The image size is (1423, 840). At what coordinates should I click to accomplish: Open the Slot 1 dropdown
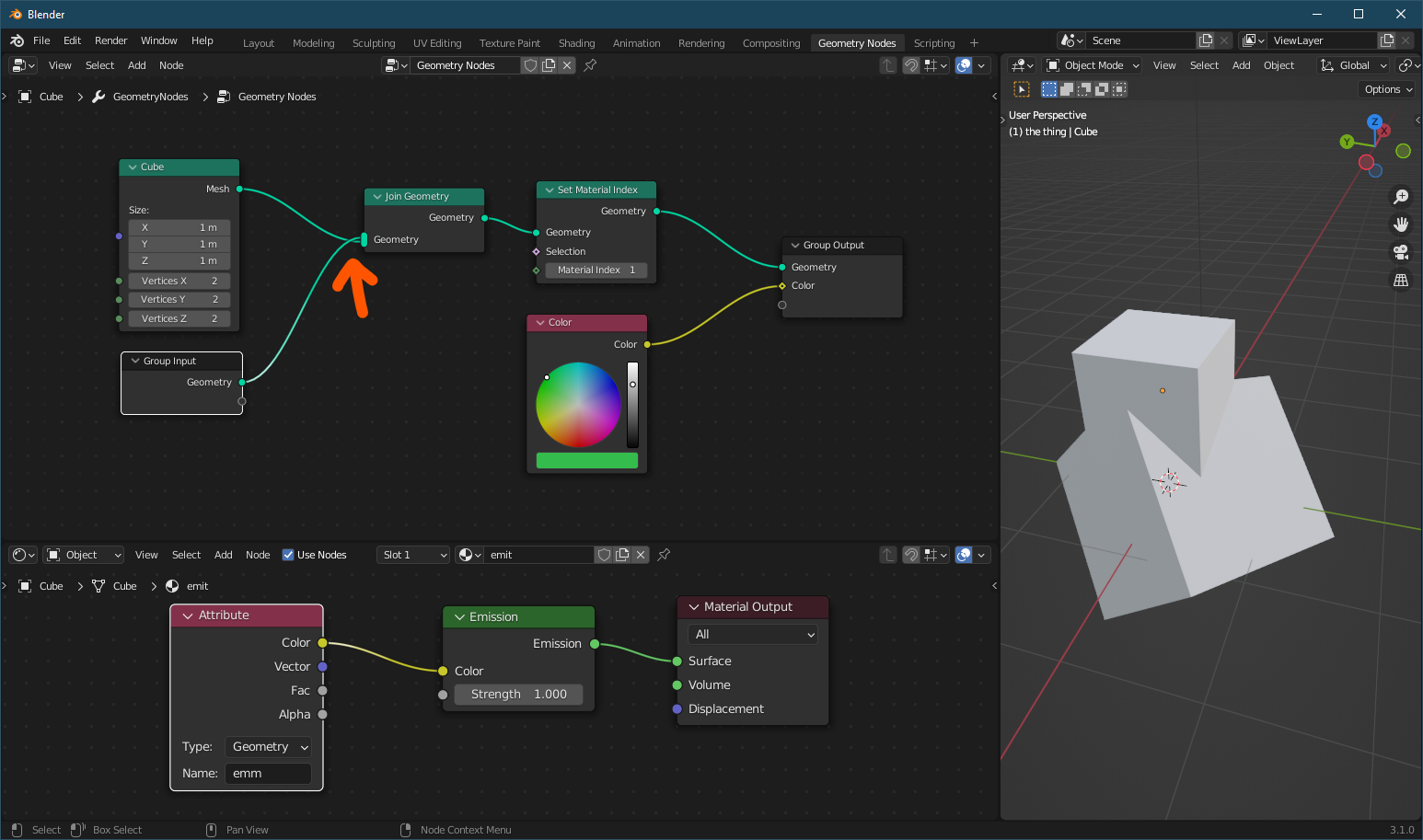point(413,555)
